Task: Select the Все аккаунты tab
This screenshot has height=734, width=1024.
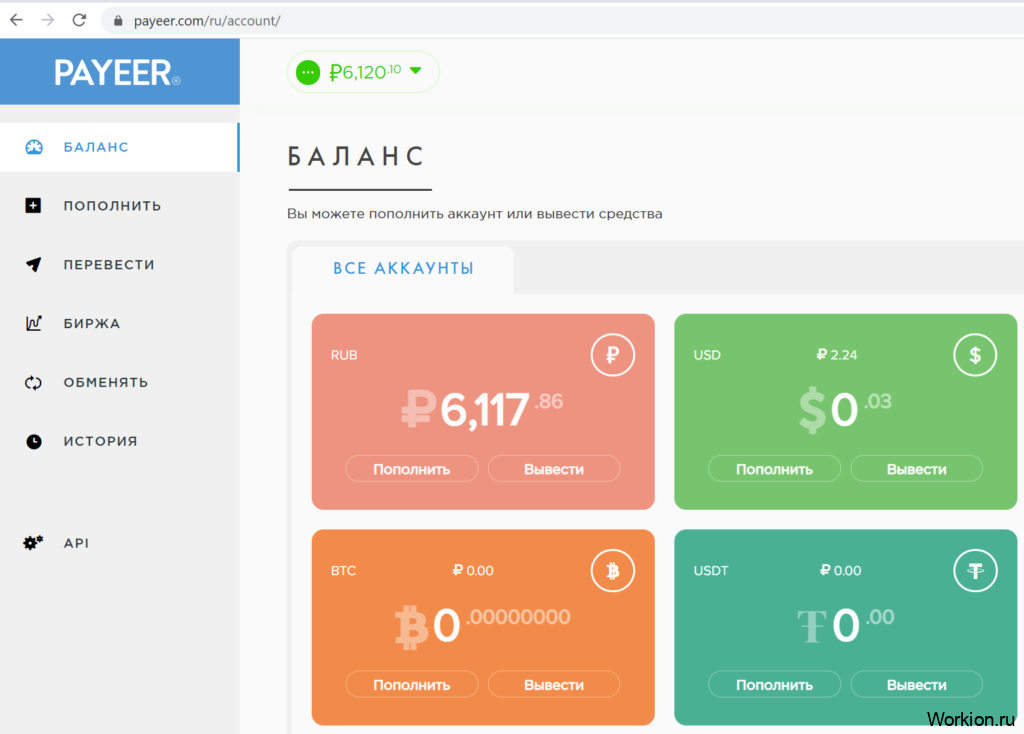Action: point(403,269)
